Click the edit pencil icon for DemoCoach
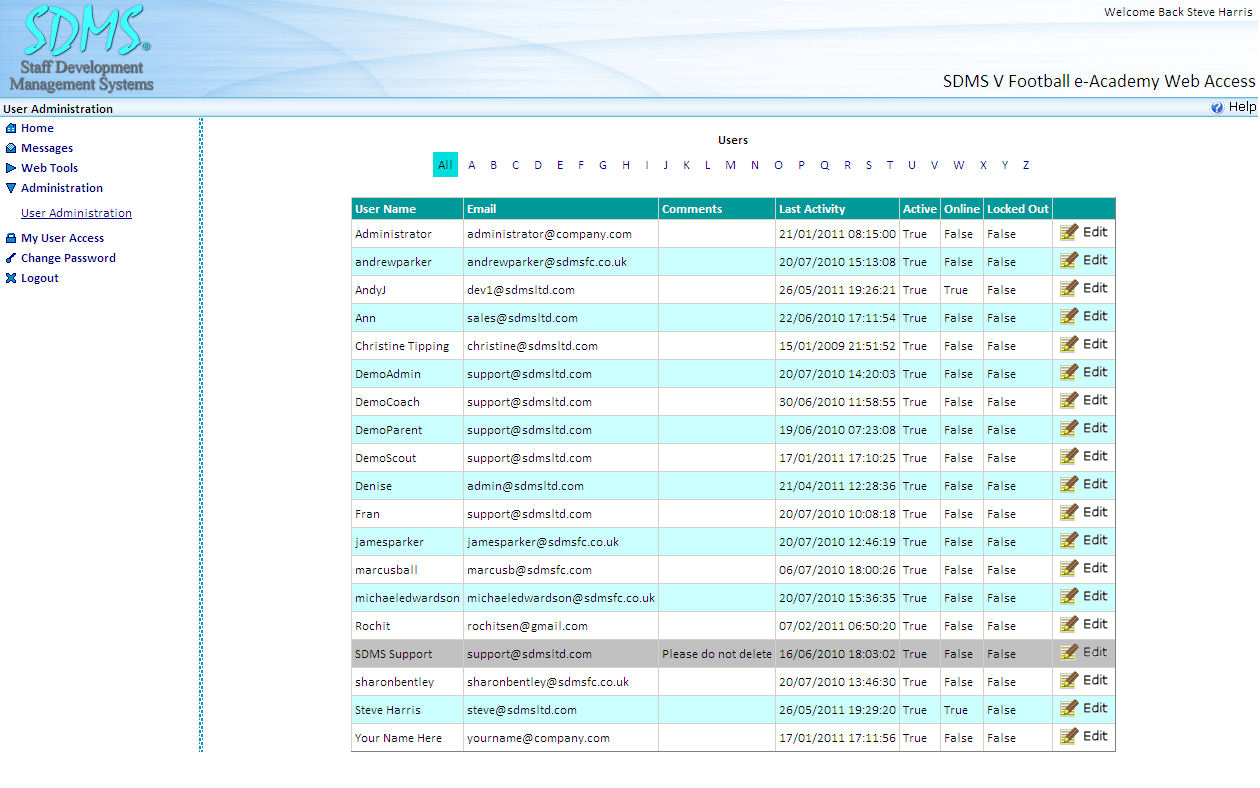1260x788 pixels. pos(1069,400)
